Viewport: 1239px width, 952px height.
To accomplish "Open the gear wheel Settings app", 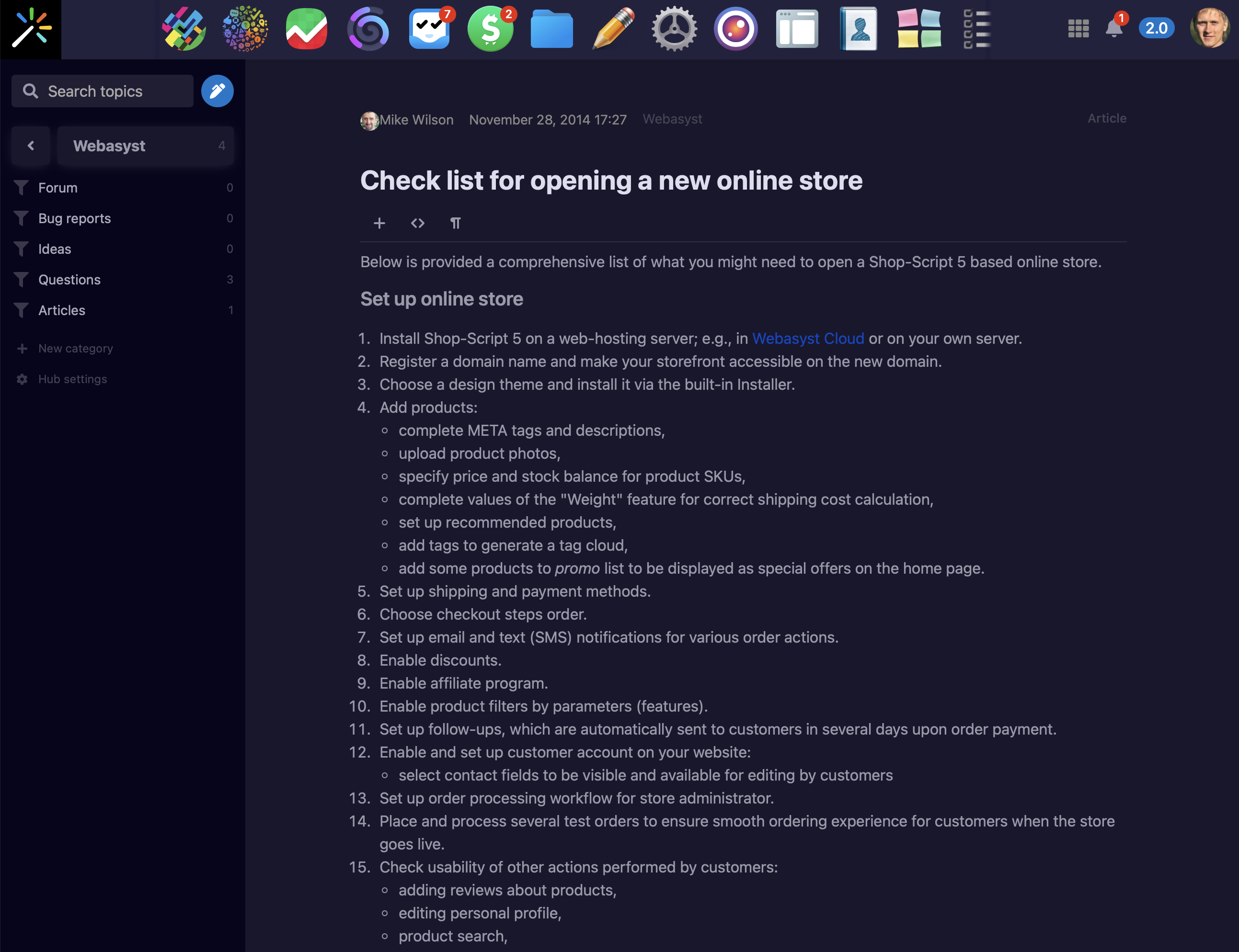I will pyautogui.click(x=675, y=28).
